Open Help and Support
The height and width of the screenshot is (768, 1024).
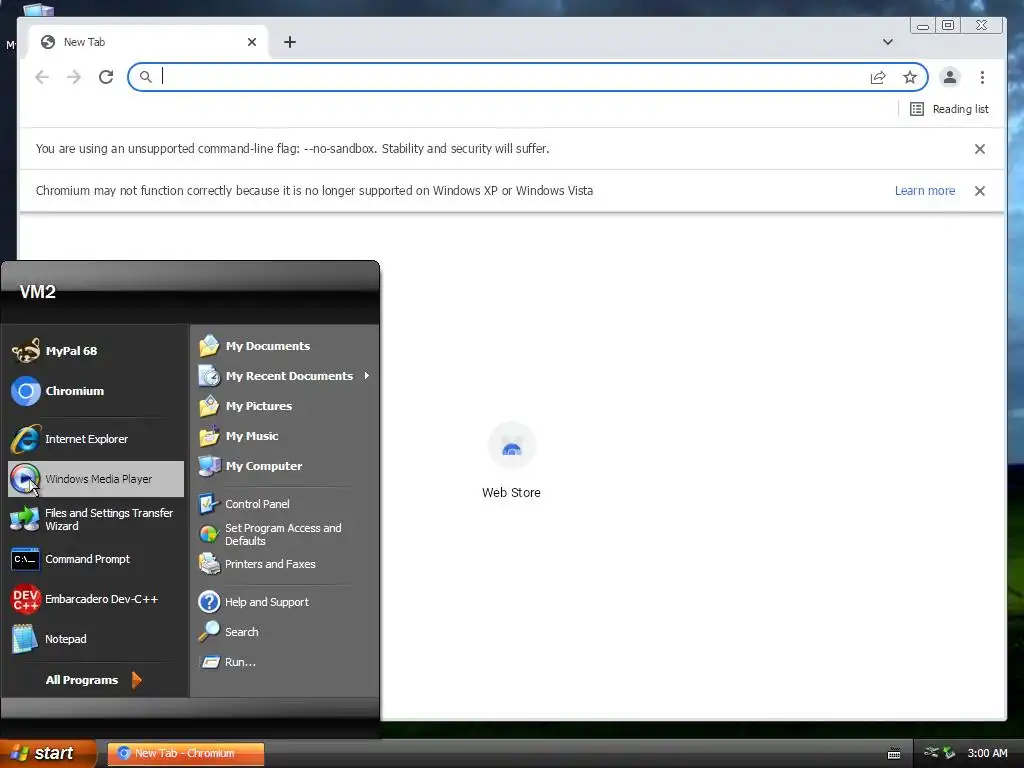[285, 602]
